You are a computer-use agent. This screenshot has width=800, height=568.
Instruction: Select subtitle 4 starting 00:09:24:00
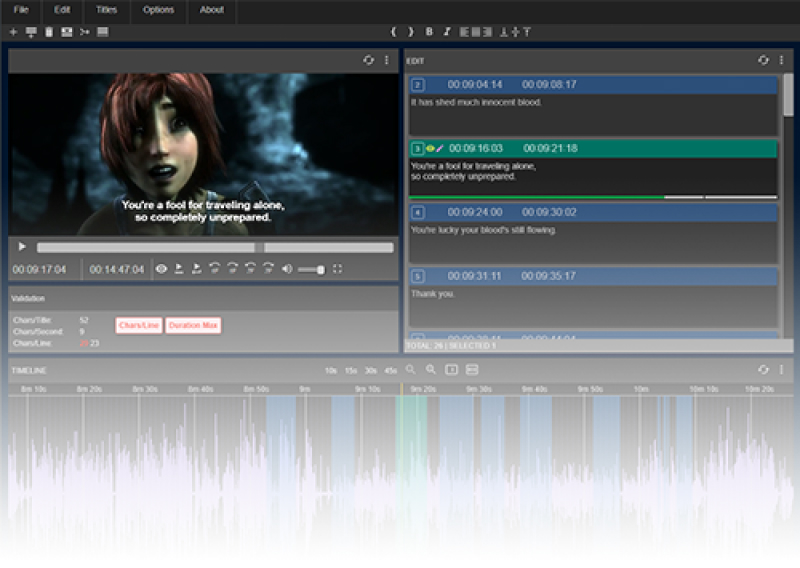coord(593,233)
